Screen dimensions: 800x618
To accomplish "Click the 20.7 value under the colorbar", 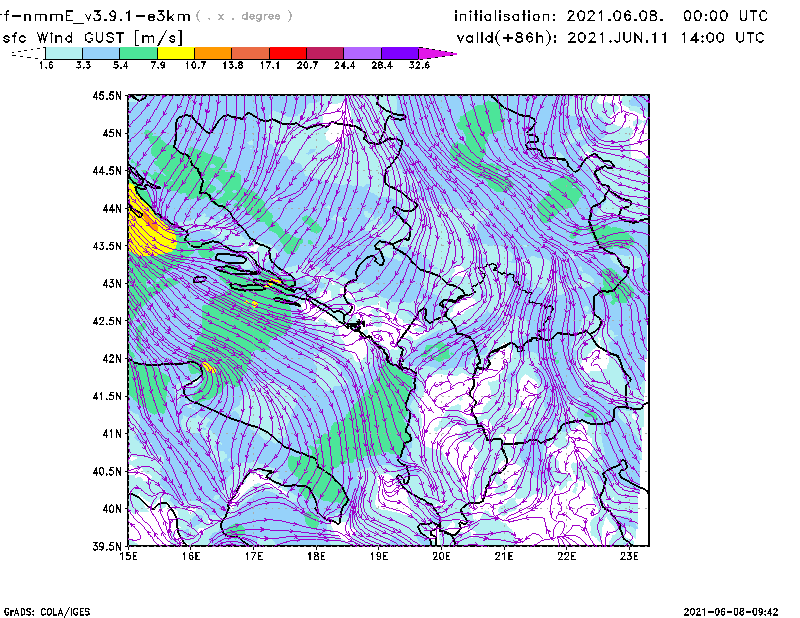I will 307,65.
